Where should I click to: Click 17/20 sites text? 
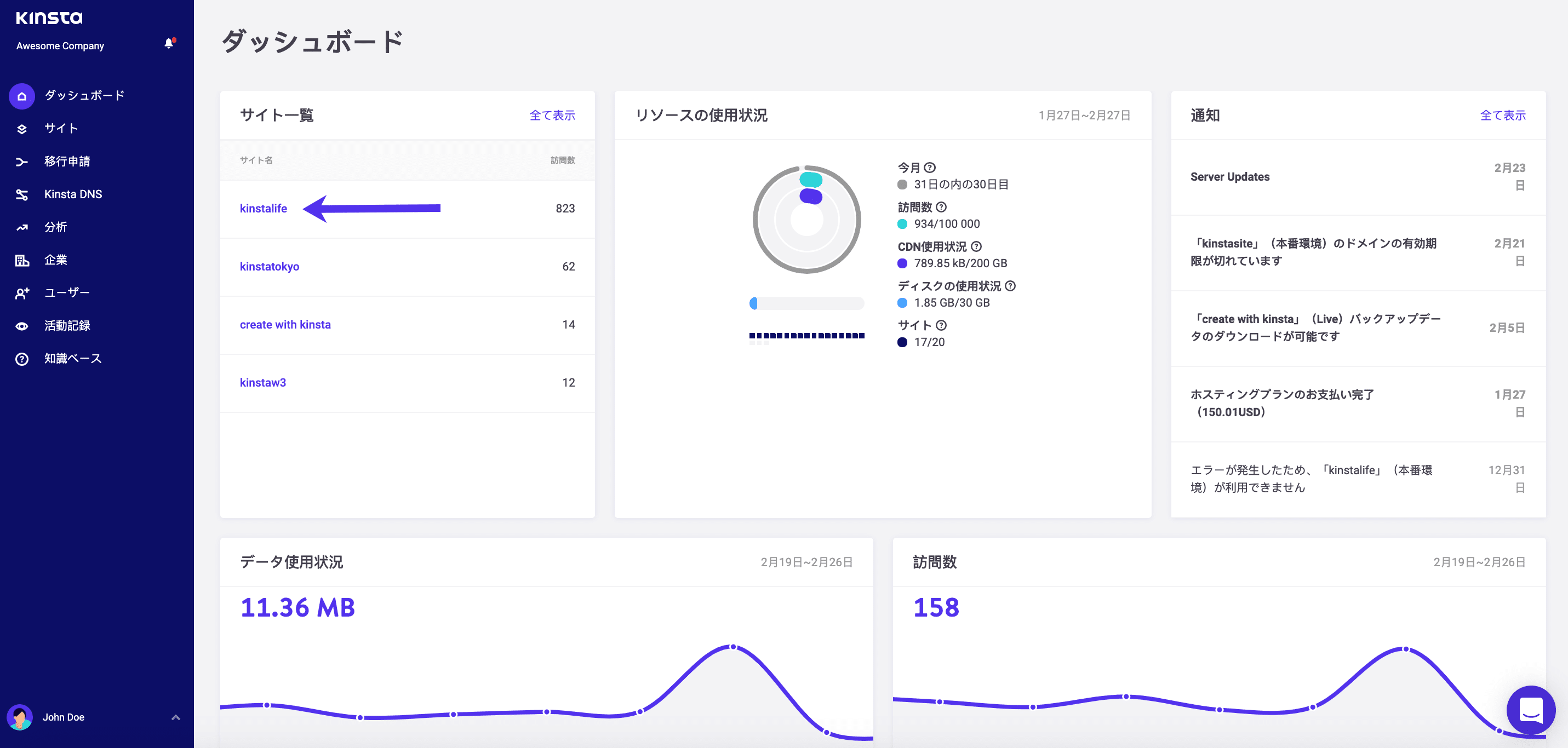point(930,343)
